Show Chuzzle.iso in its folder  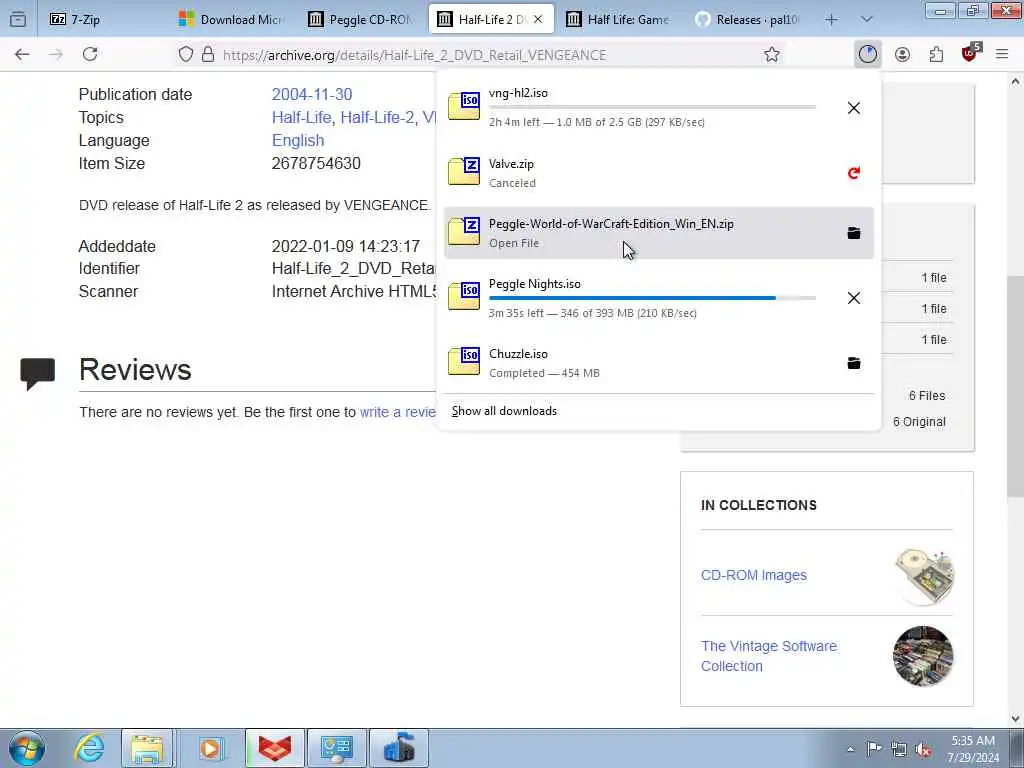tap(854, 363)
